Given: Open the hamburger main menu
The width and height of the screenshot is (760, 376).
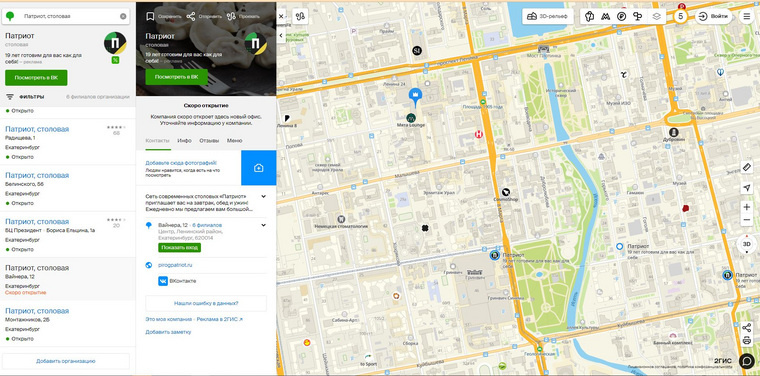Looking at the screenshot, I should (x=747, y=16).
